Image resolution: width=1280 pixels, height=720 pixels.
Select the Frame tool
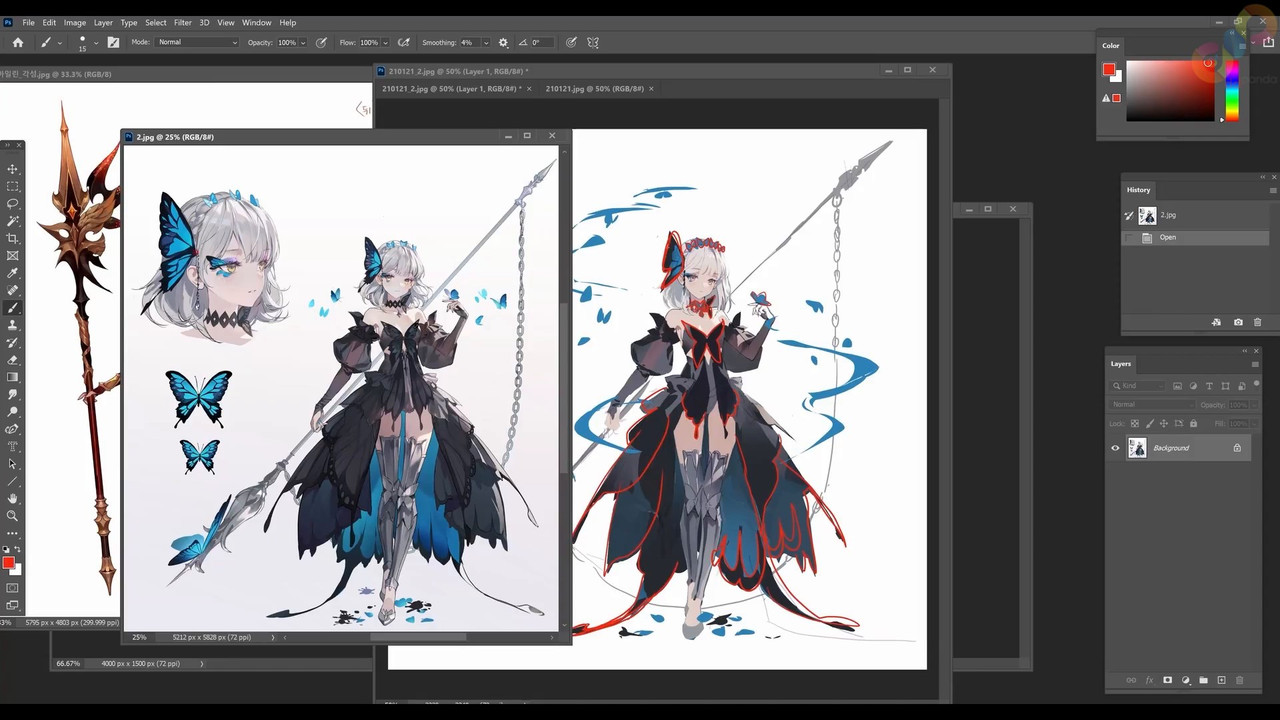tap(12, 256)
